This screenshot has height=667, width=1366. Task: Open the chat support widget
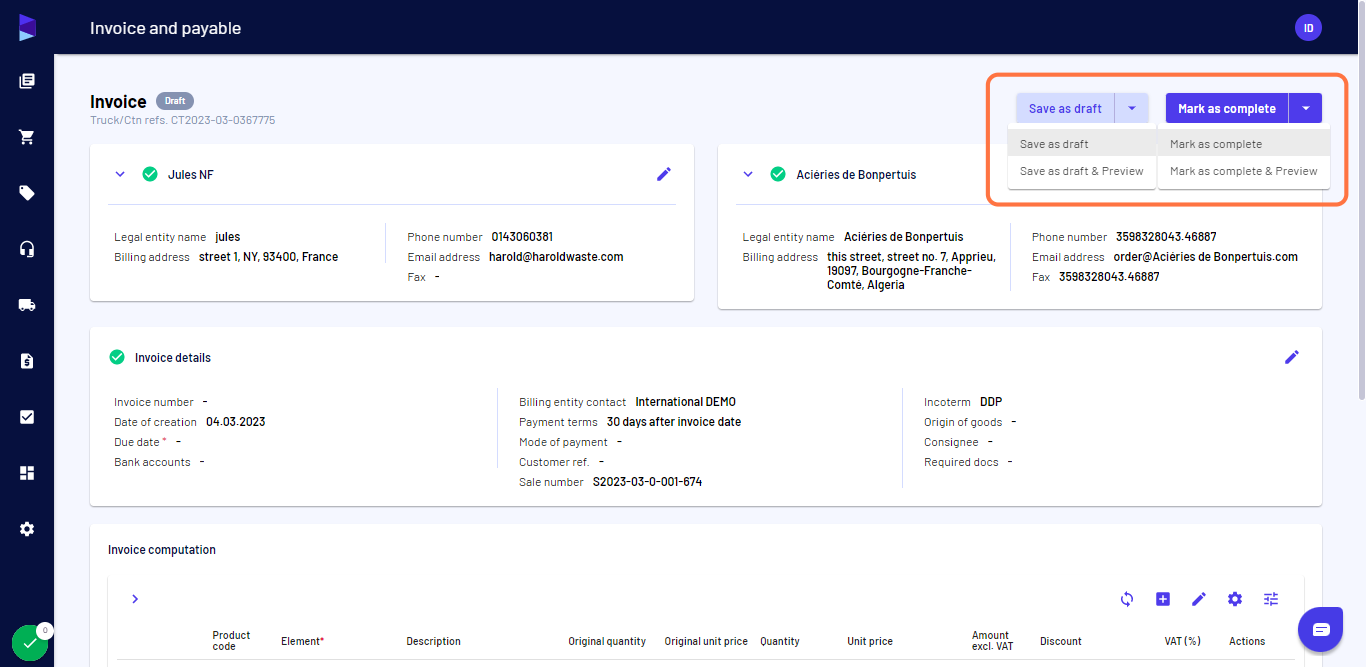click(1321, 629)
